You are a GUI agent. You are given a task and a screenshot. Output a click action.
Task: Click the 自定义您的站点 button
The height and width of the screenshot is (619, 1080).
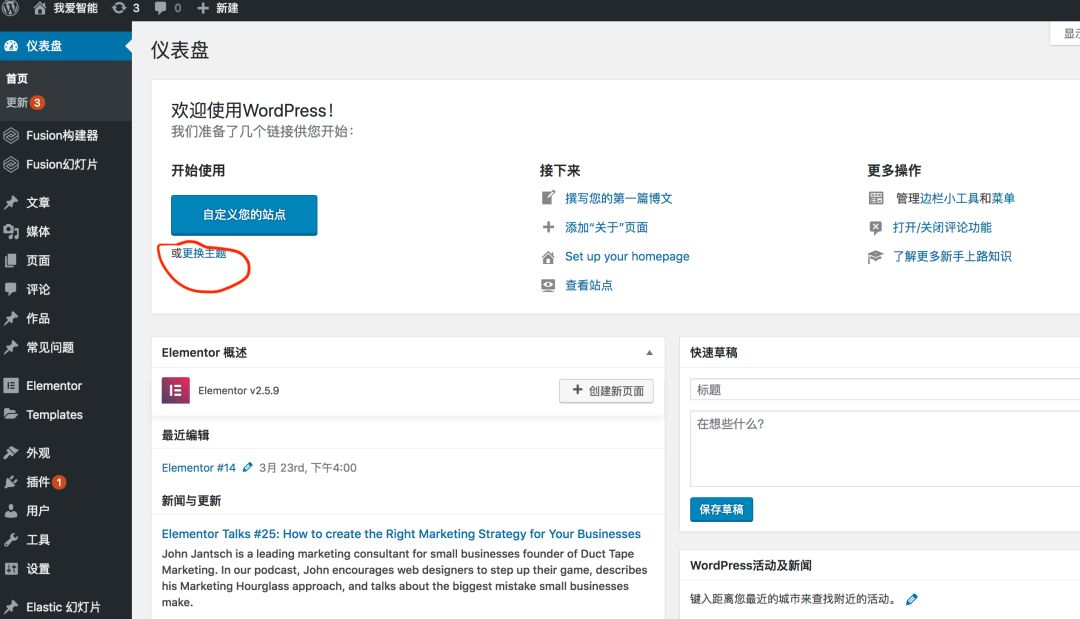(244, 215)
